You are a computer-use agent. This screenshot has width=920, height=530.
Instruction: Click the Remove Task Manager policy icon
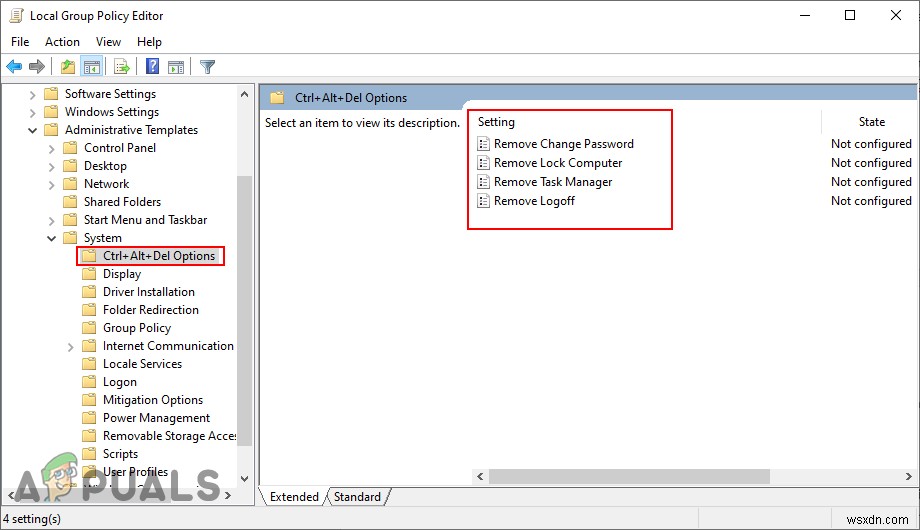[x=483, y=182]
